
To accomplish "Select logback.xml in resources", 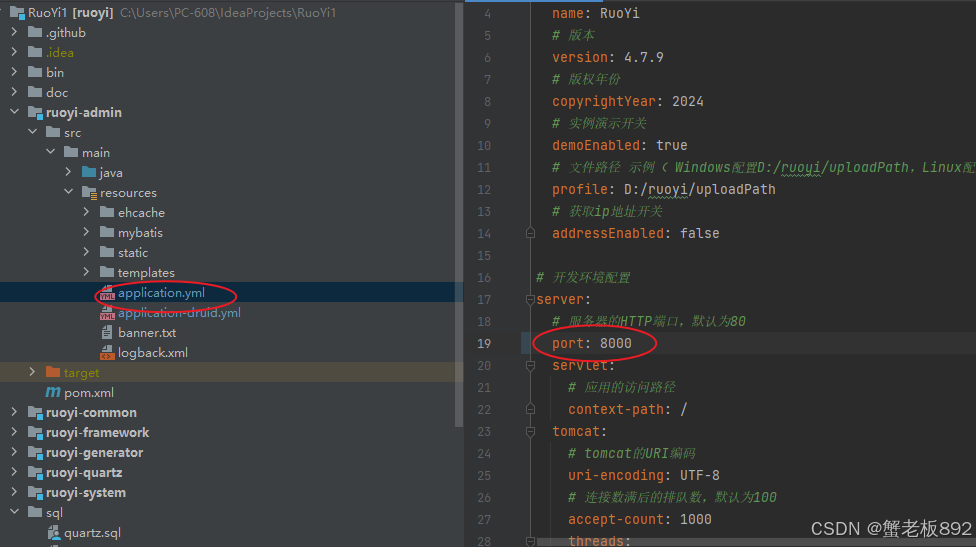I will 152,353.
